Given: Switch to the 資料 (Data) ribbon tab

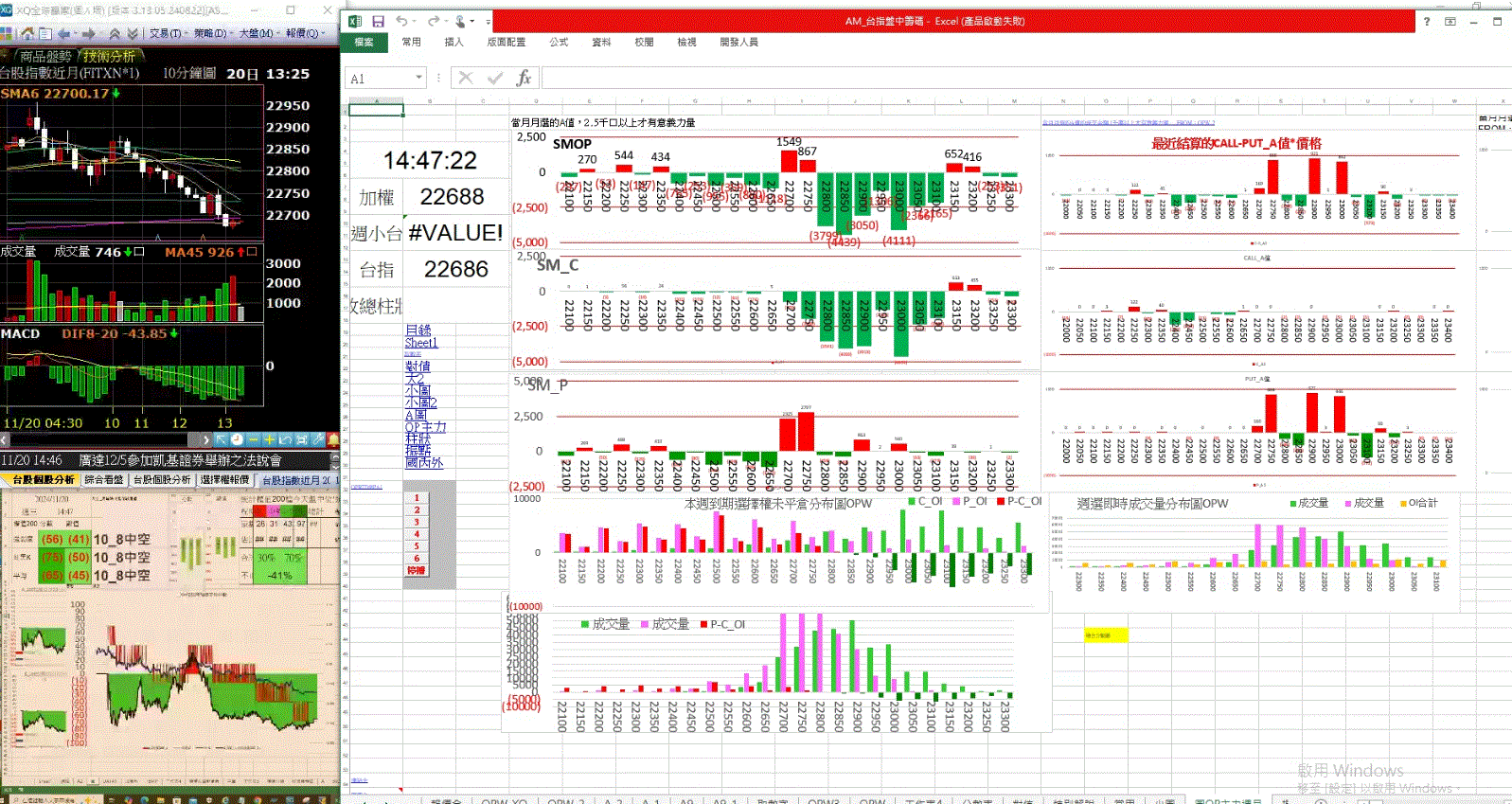Looking at the screenshot, I should coord(601,42).
